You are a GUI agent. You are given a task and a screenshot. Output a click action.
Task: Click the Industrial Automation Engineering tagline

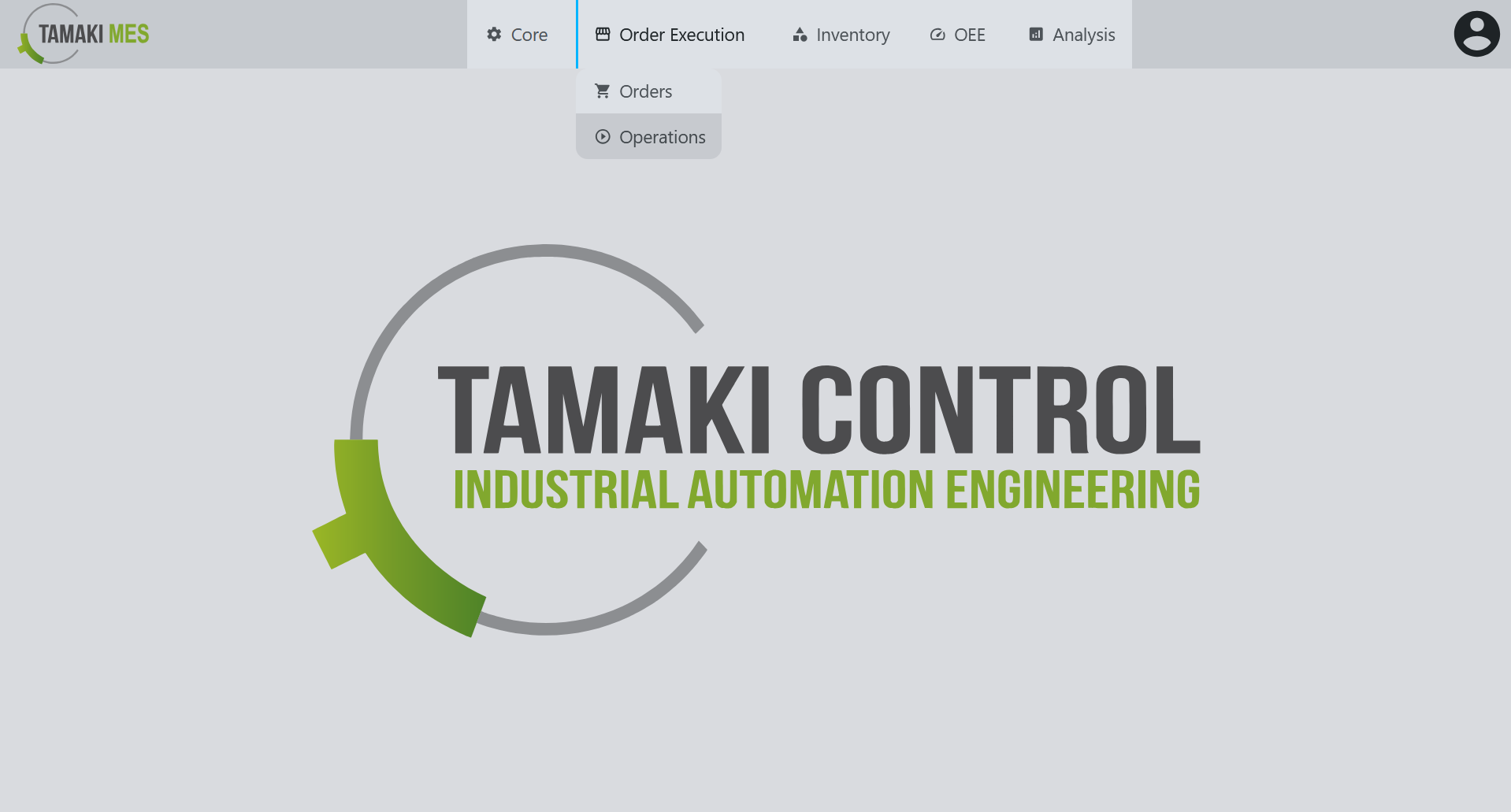click(826, 490)
